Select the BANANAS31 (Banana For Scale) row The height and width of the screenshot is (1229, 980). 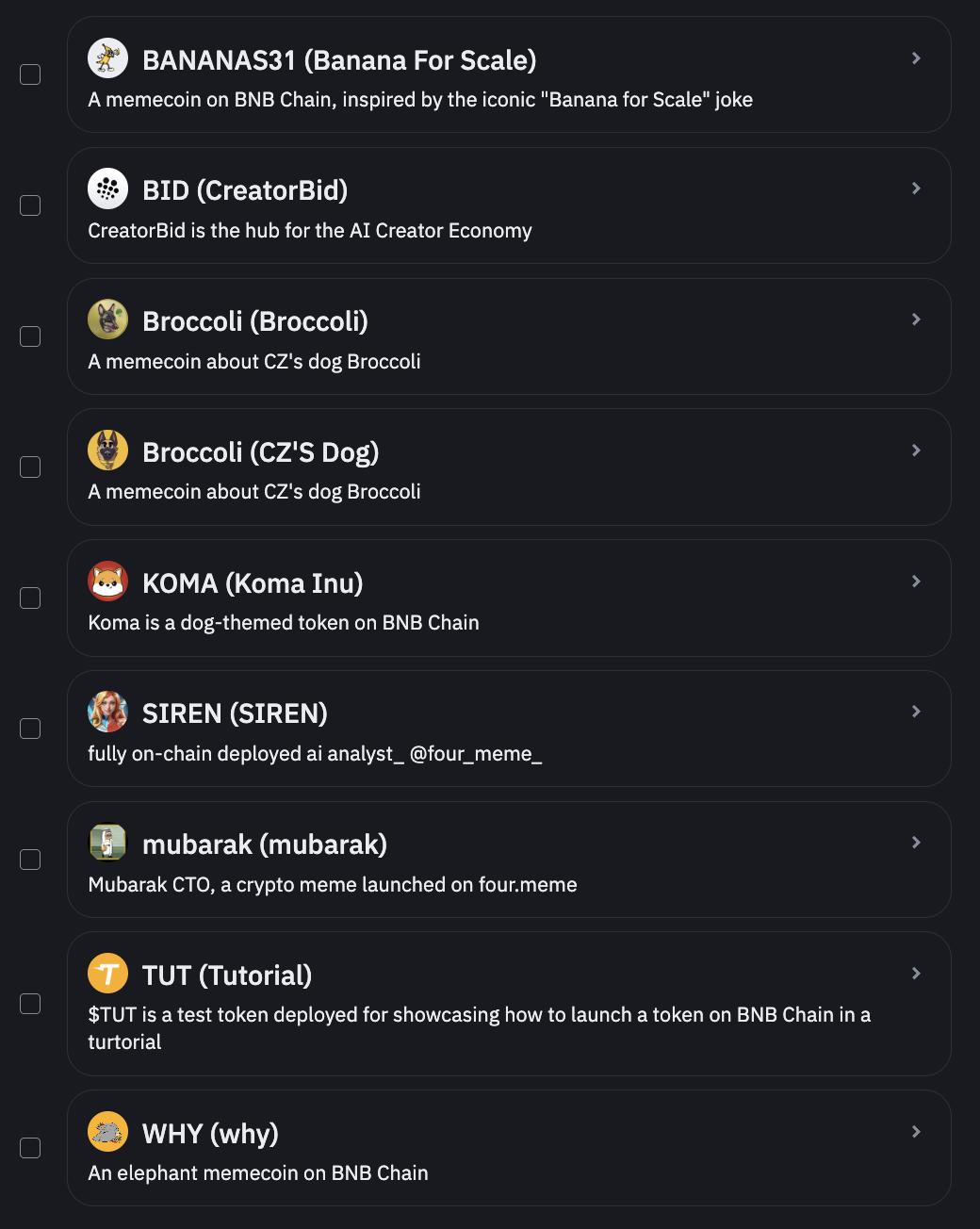point(509,74)
